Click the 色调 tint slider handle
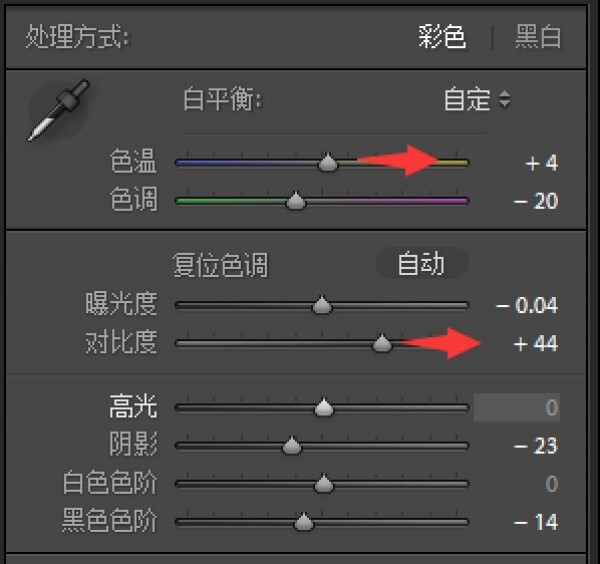Screen dimensions: 600x564 pos(296,201)
